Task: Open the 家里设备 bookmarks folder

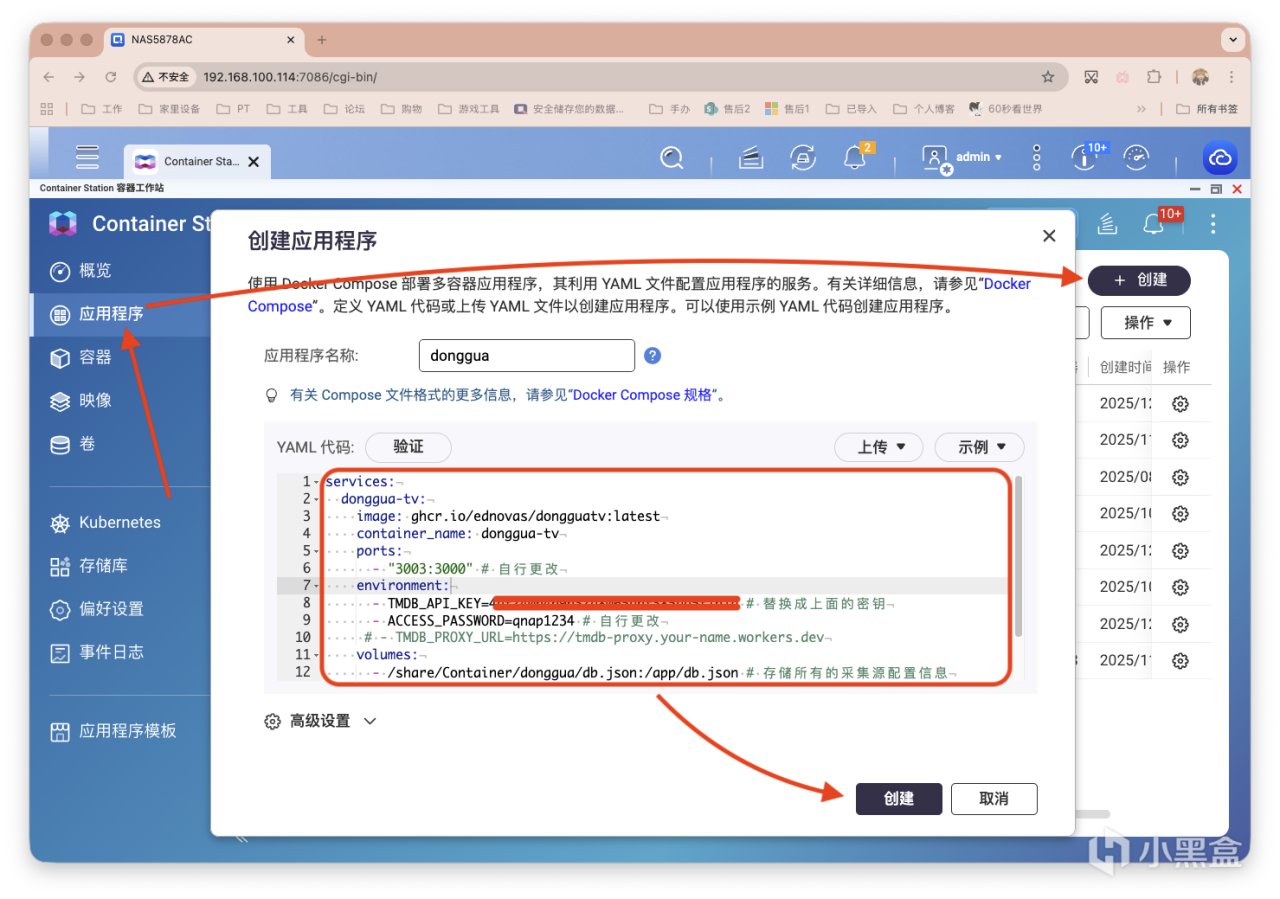Action: (169, 109)
